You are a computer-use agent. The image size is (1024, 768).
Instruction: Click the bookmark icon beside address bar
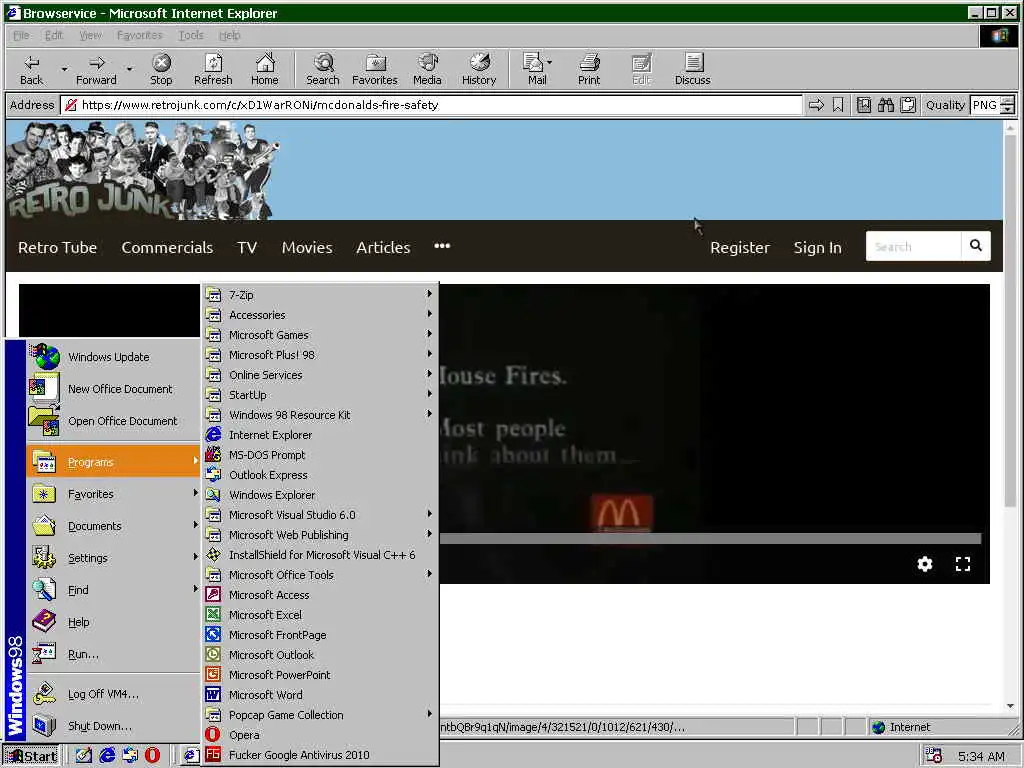838,105
